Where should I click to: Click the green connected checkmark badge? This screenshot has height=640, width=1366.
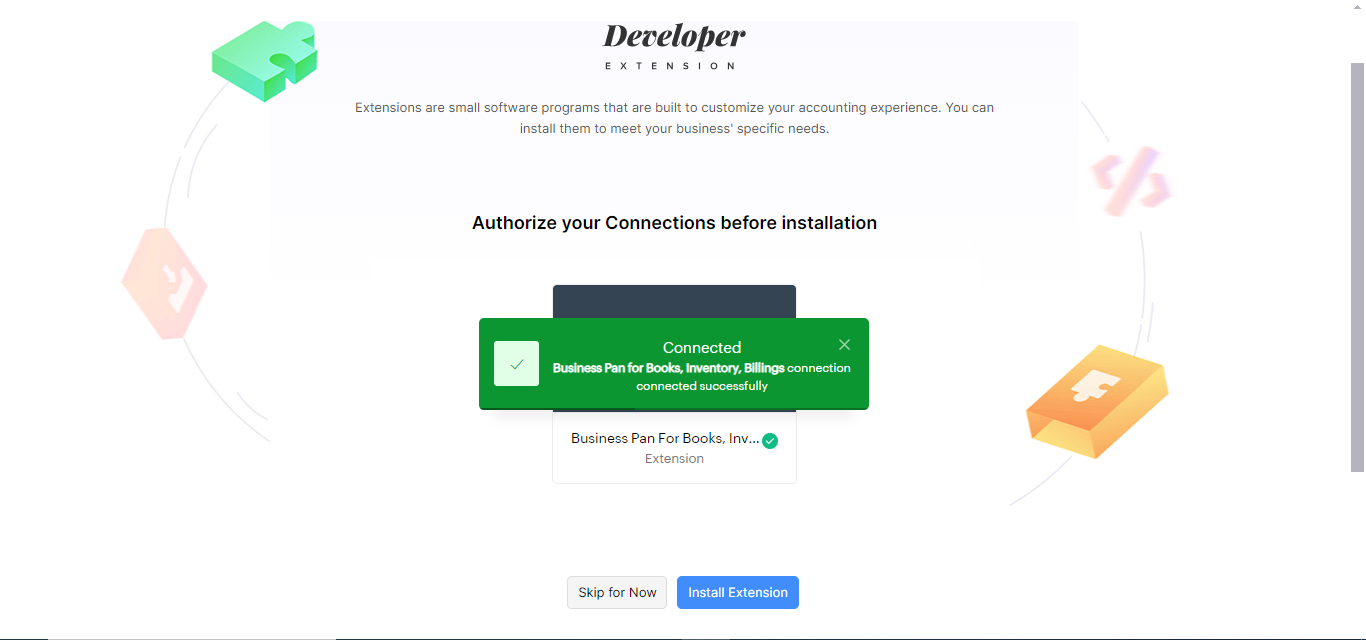pos(770,441)
